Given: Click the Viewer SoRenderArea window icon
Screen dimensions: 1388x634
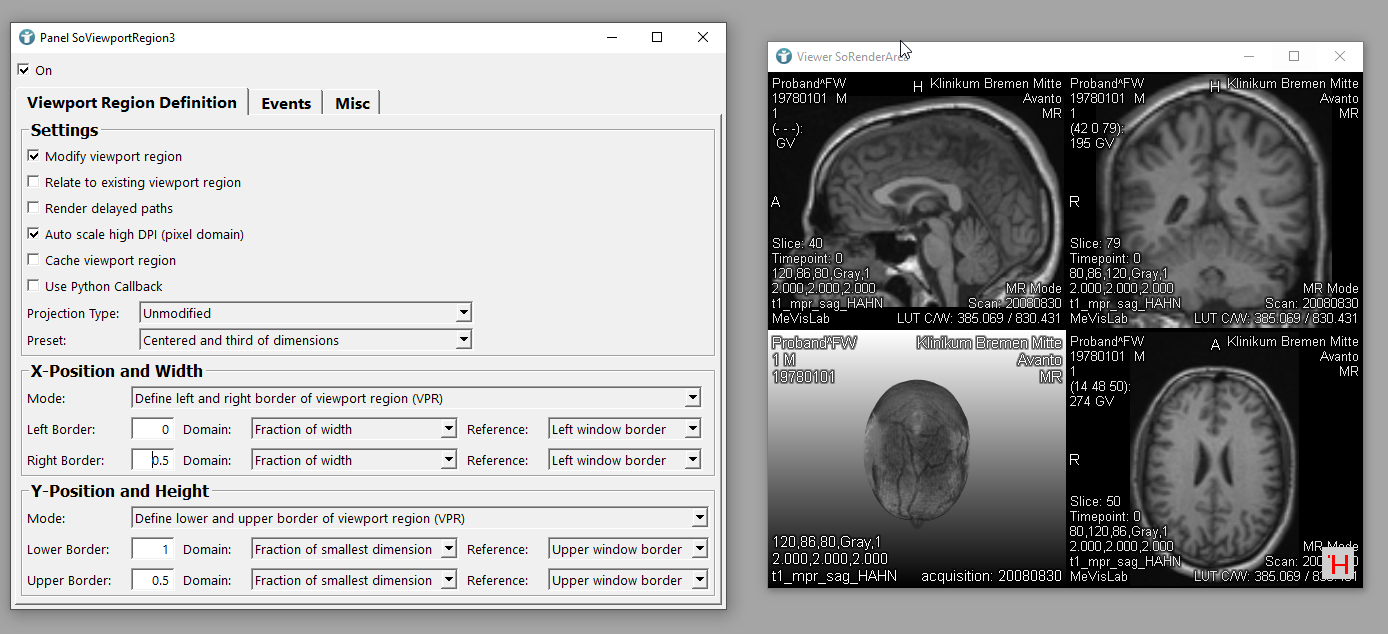Looking at the screenshot, I should click(784, 57).
